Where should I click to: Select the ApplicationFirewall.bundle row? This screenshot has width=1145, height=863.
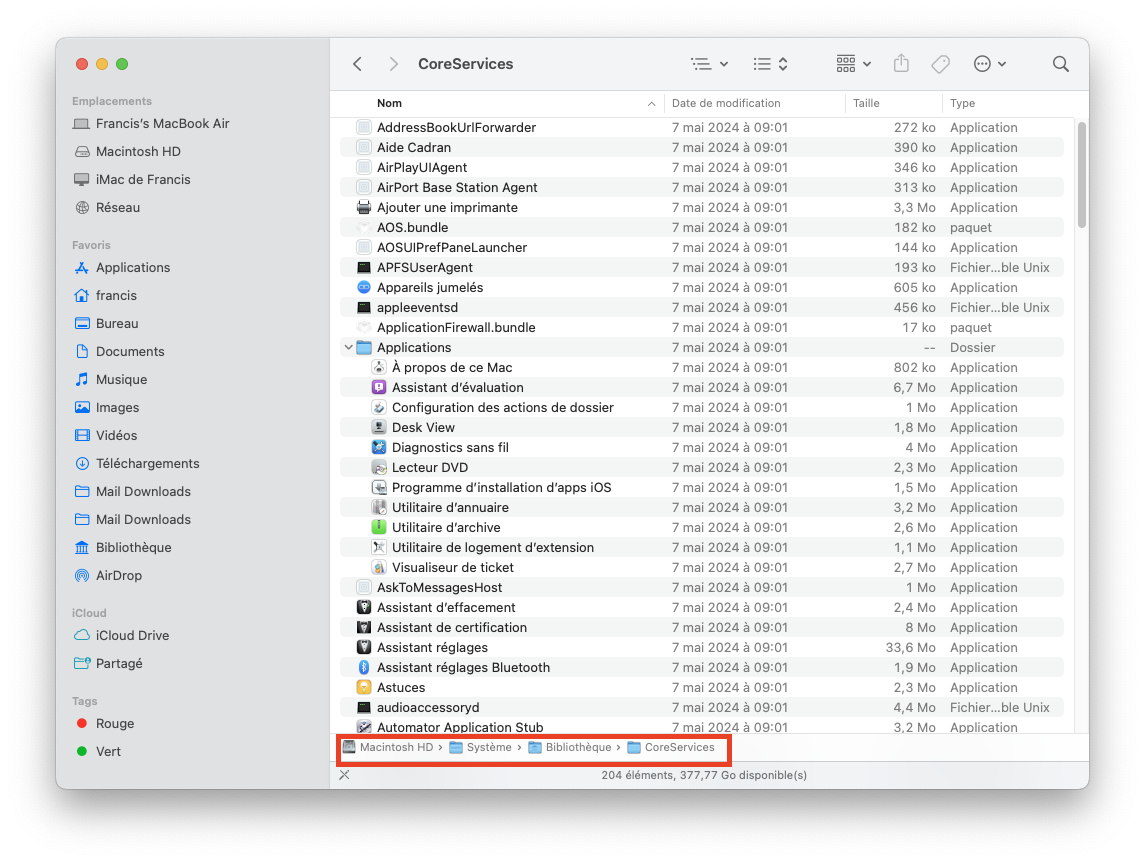tap(702, 328)
